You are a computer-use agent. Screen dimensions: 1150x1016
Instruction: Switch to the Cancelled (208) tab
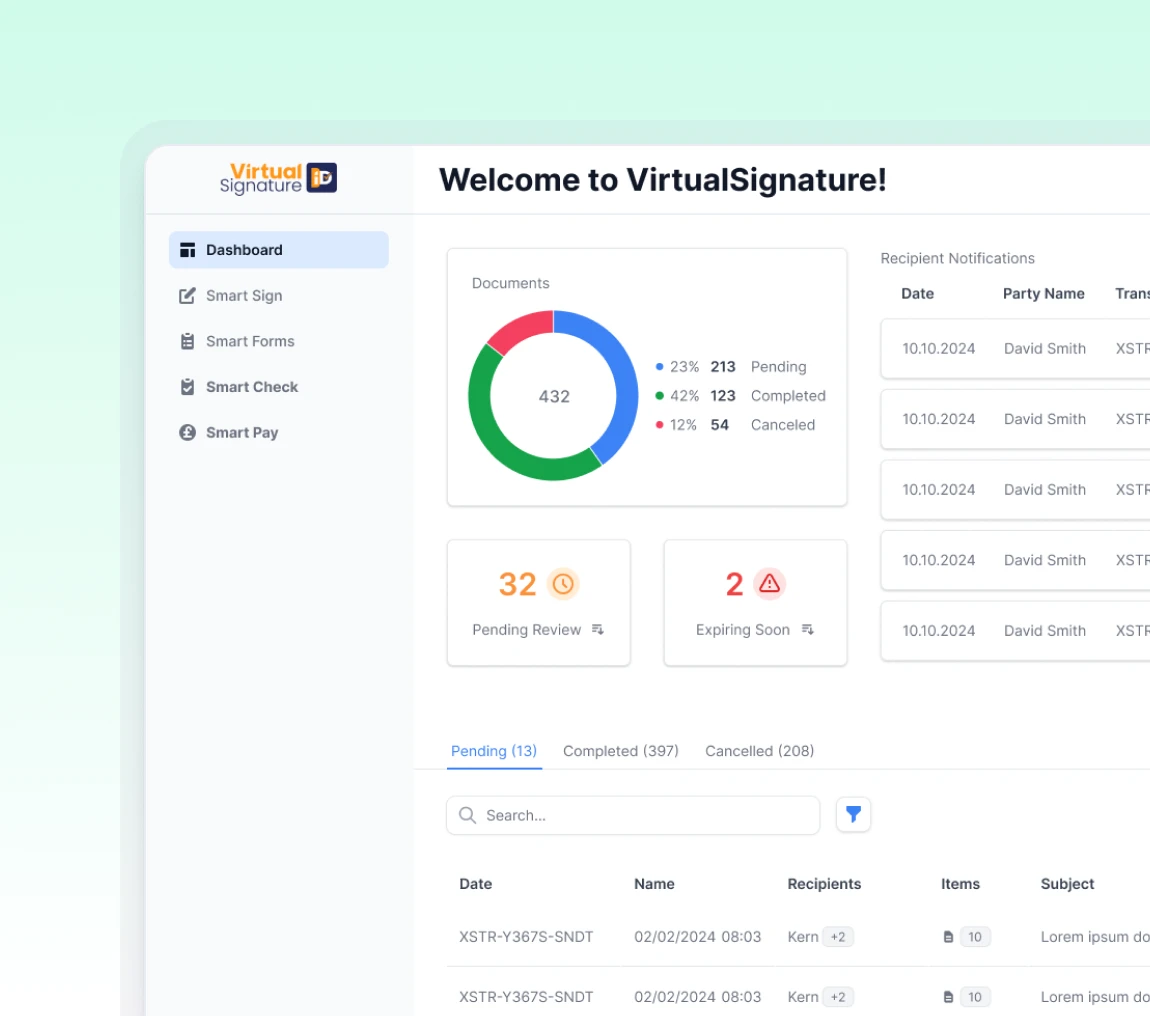[x=759, y=751]
